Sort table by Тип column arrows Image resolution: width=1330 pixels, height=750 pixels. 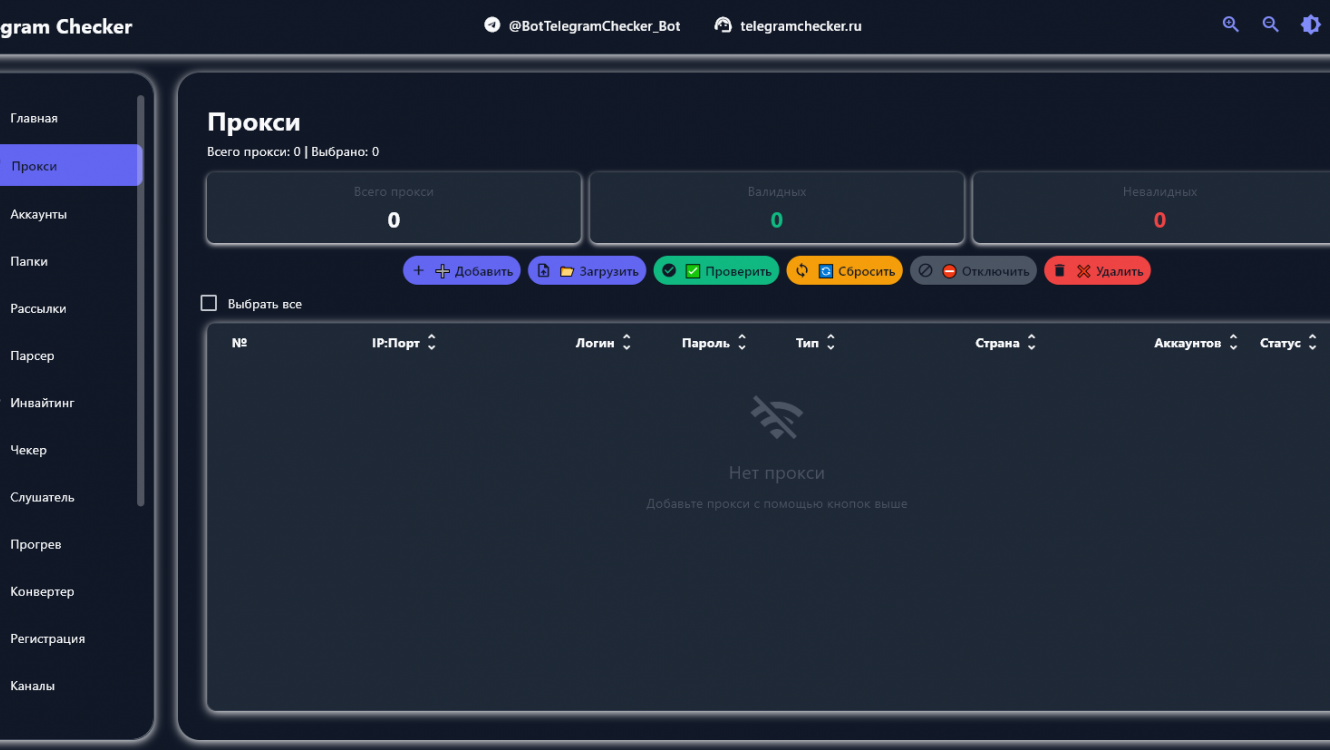point(830,343)
